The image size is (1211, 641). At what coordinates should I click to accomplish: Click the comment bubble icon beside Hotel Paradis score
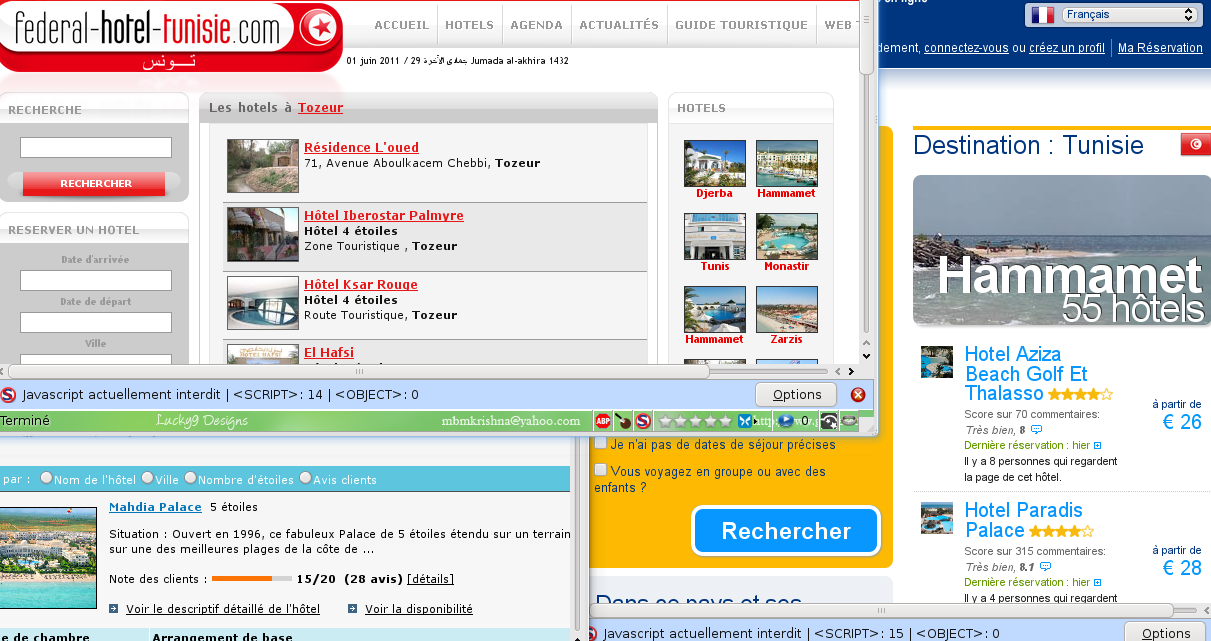[1043, 566]
